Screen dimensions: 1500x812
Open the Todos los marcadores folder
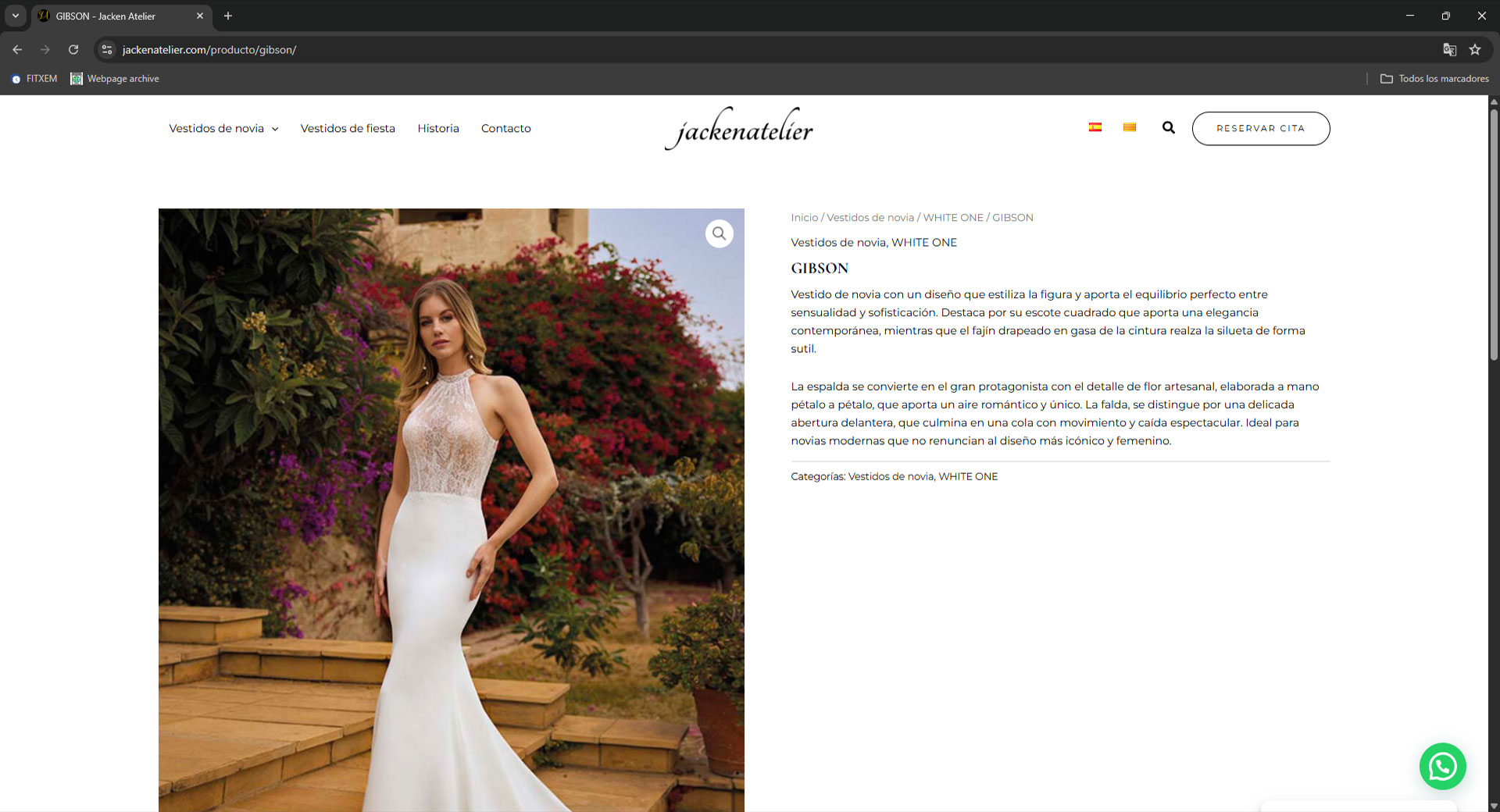tap(1434, 79)
